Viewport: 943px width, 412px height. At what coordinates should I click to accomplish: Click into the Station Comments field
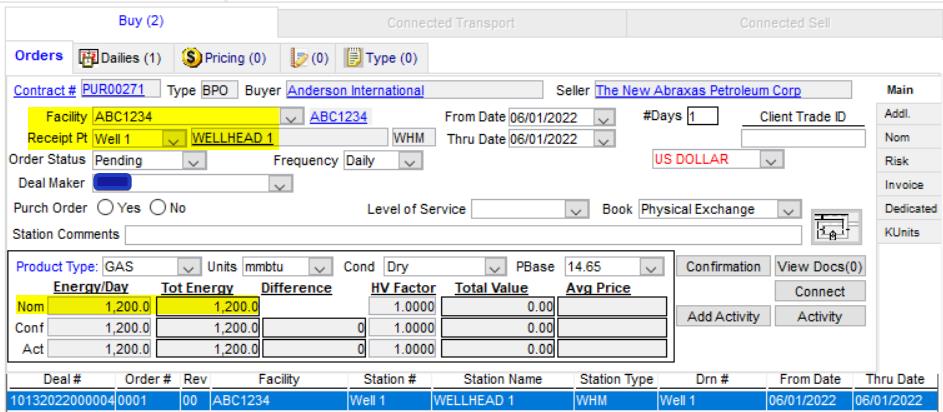click(x=464, y=235)
